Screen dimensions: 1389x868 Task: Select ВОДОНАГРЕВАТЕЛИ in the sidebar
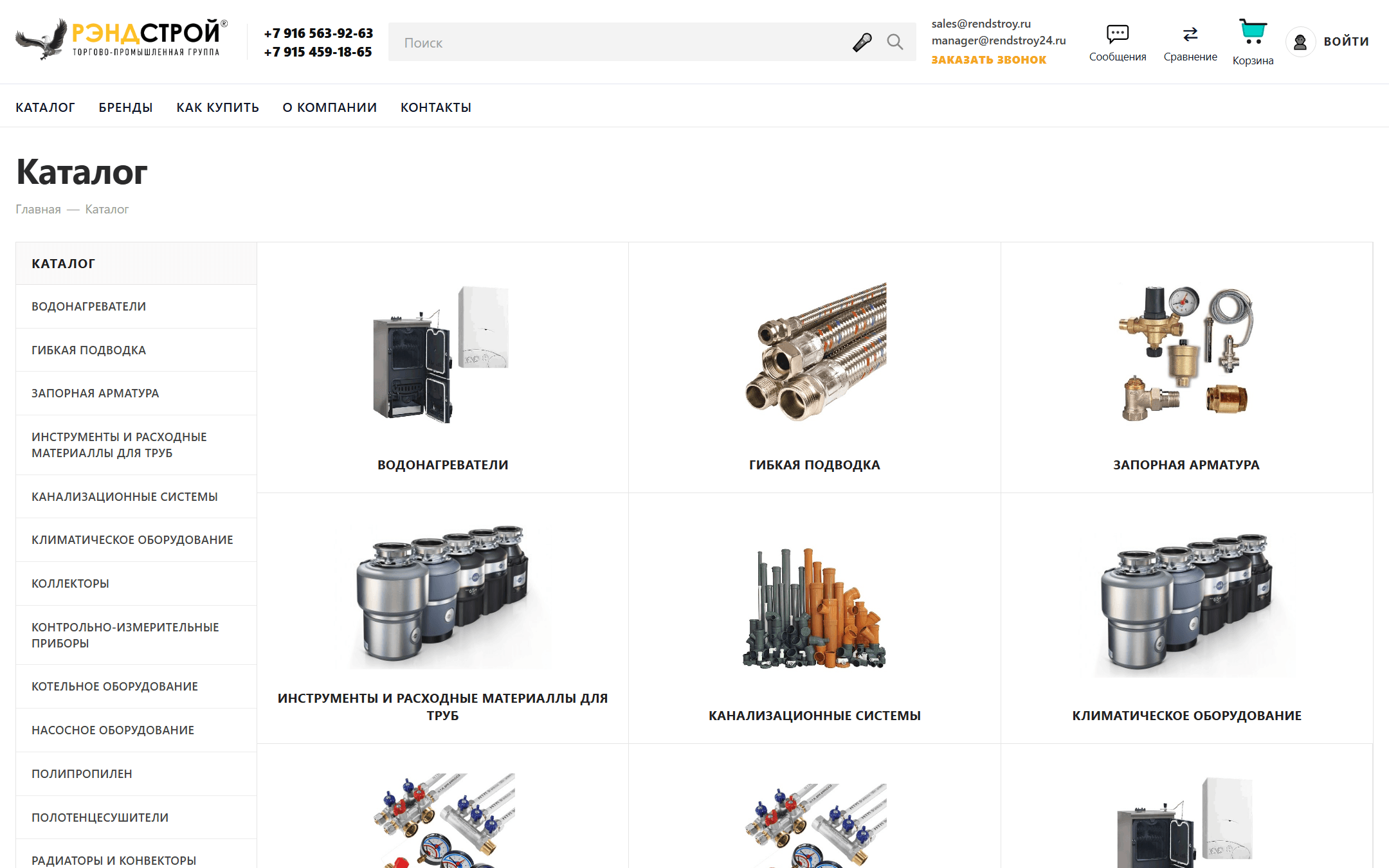click(136, 307)
